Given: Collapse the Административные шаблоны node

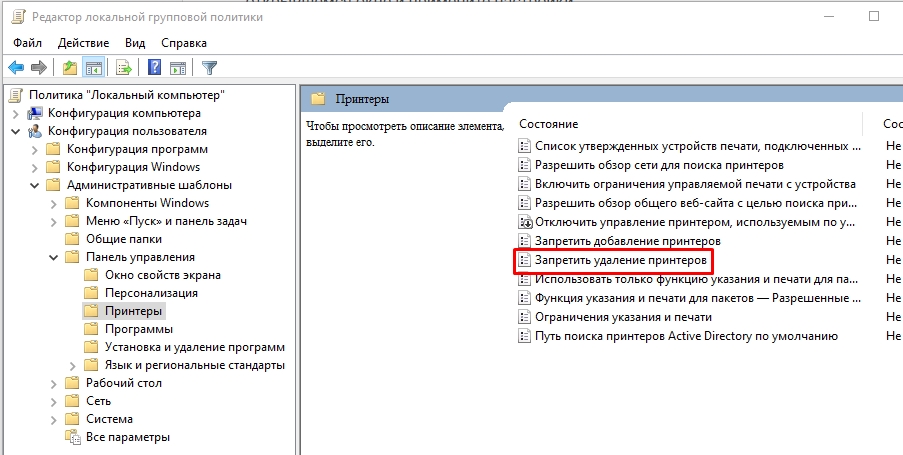Looking at the screenshot, I should (35, 185).
